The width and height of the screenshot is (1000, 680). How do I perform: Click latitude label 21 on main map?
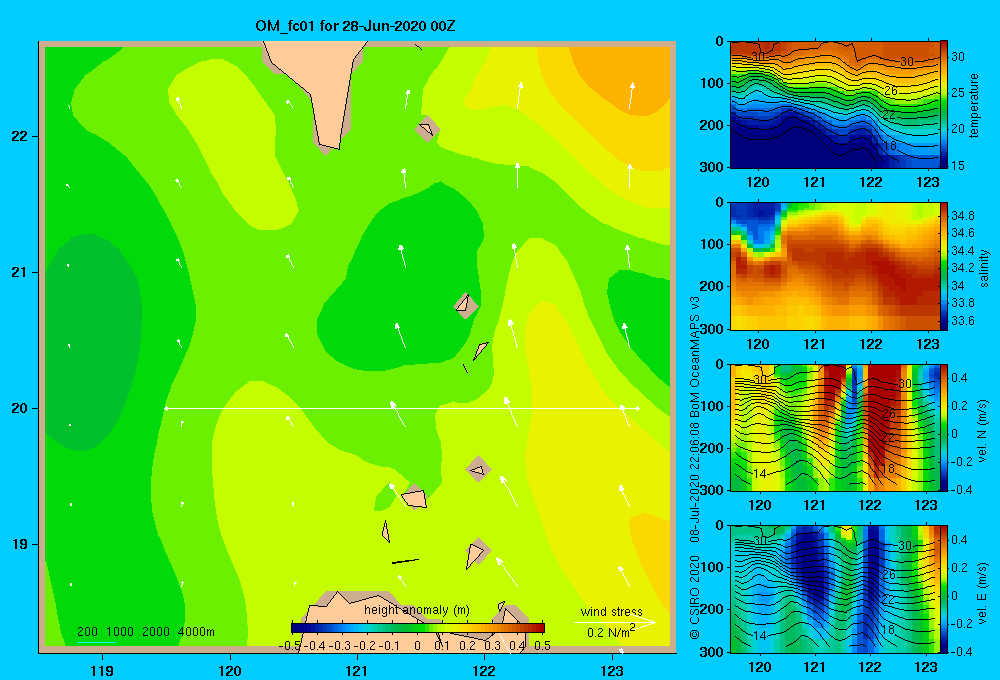pos(19,272)
